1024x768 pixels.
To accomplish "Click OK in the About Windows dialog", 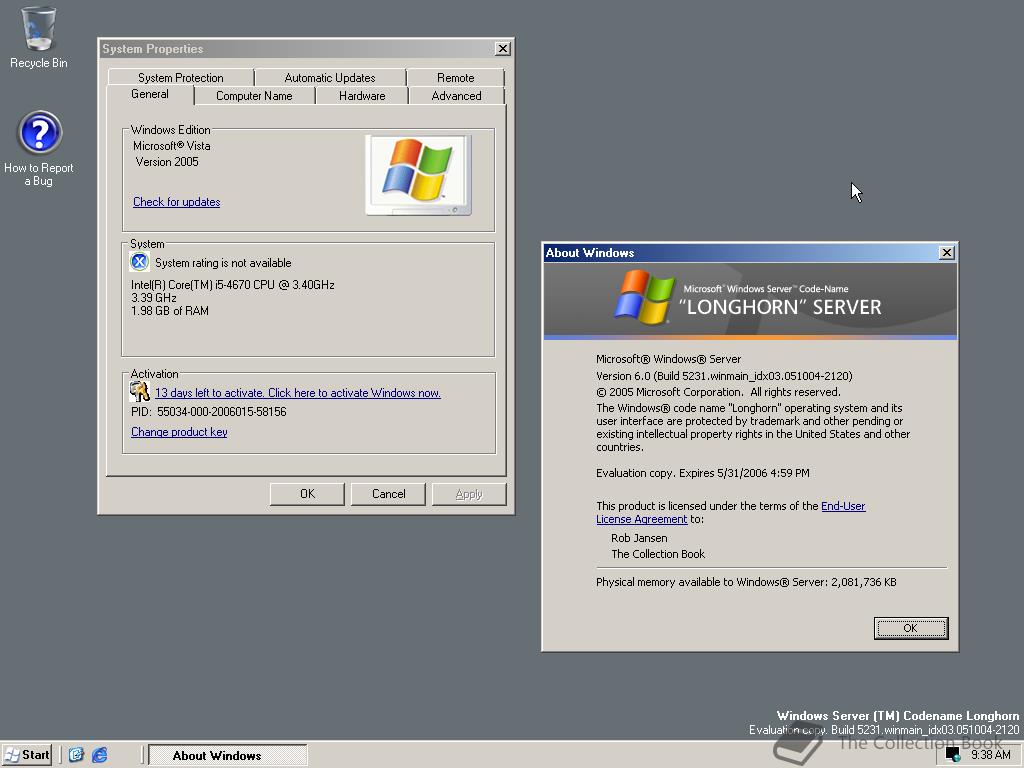I will [910, 628].
